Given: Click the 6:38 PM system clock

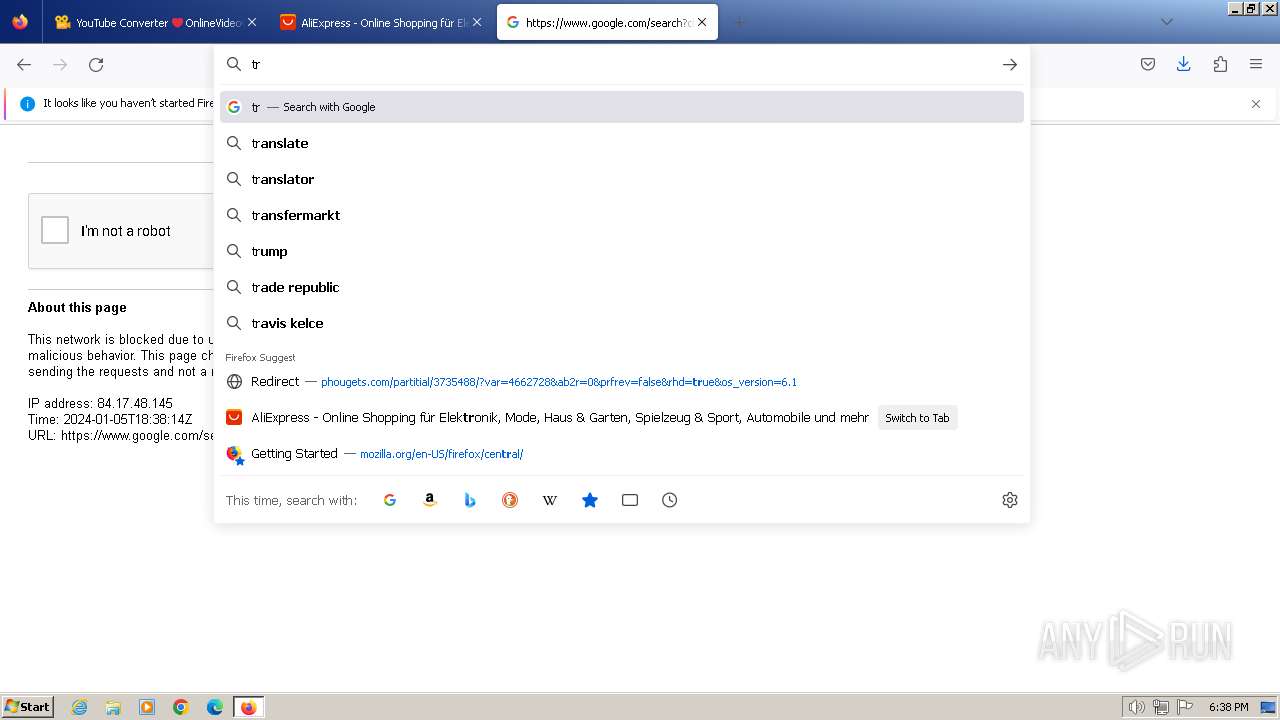Looking at the screenshot, I should (1229, 707).
